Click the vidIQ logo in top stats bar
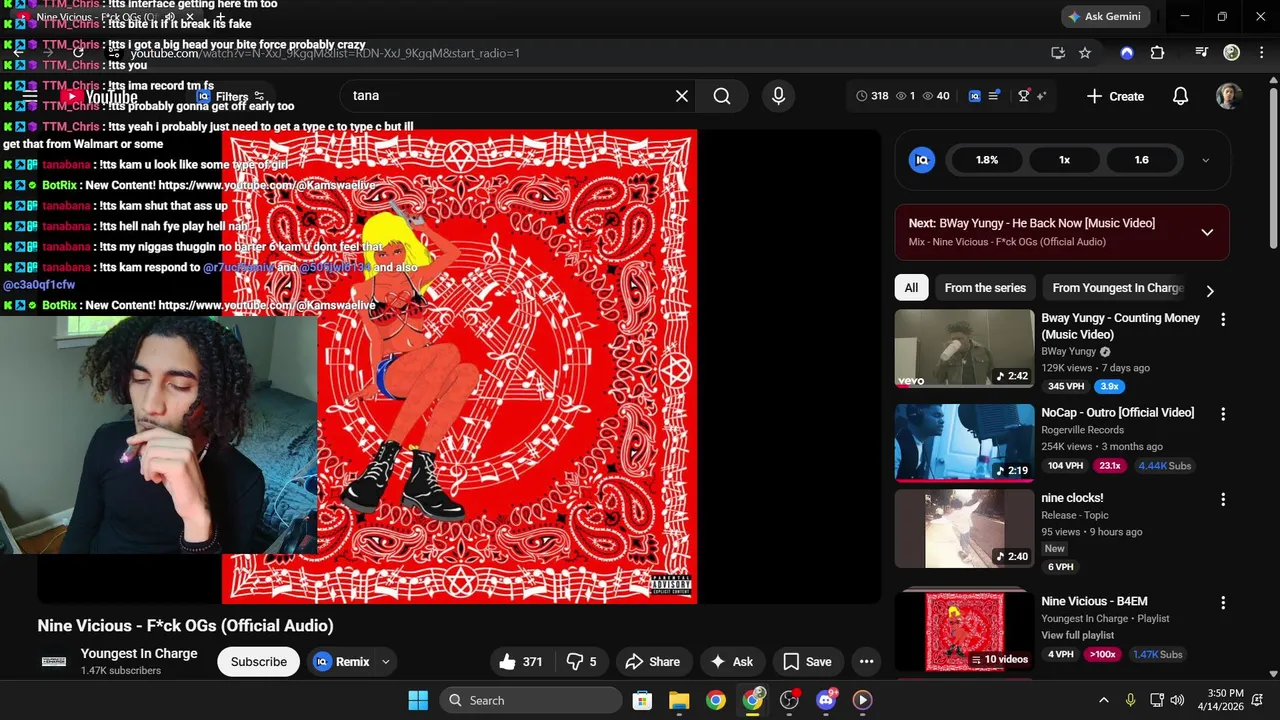The image size is (1280, 720). pos(975,96)
